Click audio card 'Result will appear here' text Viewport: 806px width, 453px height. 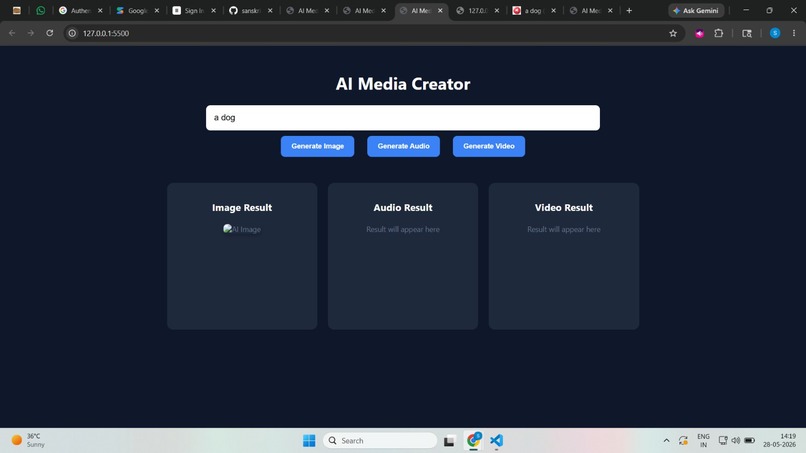pyautogui.click(x=402, y=229)
